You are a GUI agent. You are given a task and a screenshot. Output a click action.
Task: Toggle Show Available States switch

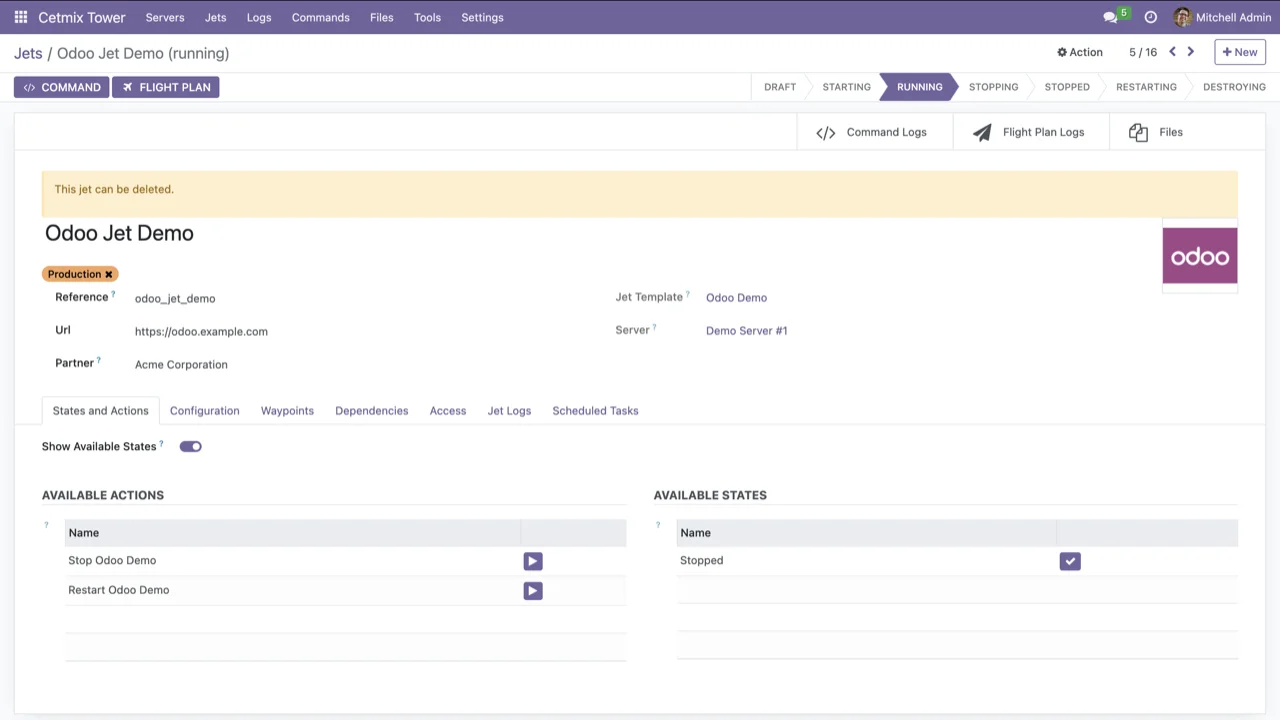[x=190, y=446]
